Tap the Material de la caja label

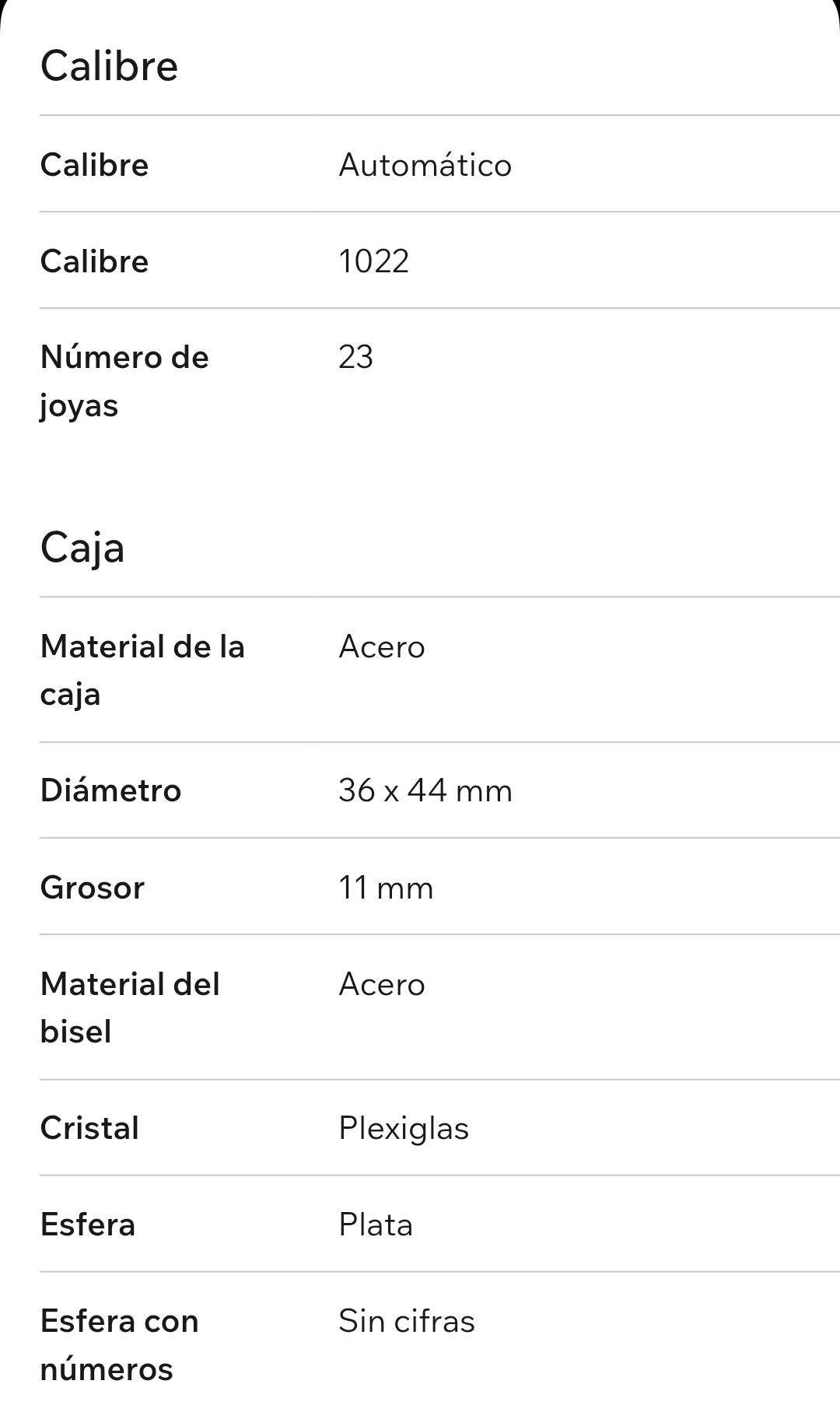click(142, 670)
